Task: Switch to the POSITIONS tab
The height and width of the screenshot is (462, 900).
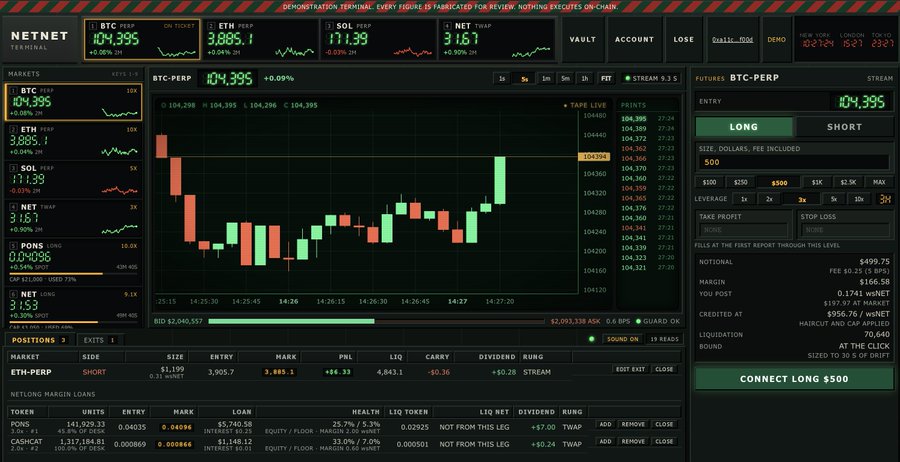Action: click(39, 340)
